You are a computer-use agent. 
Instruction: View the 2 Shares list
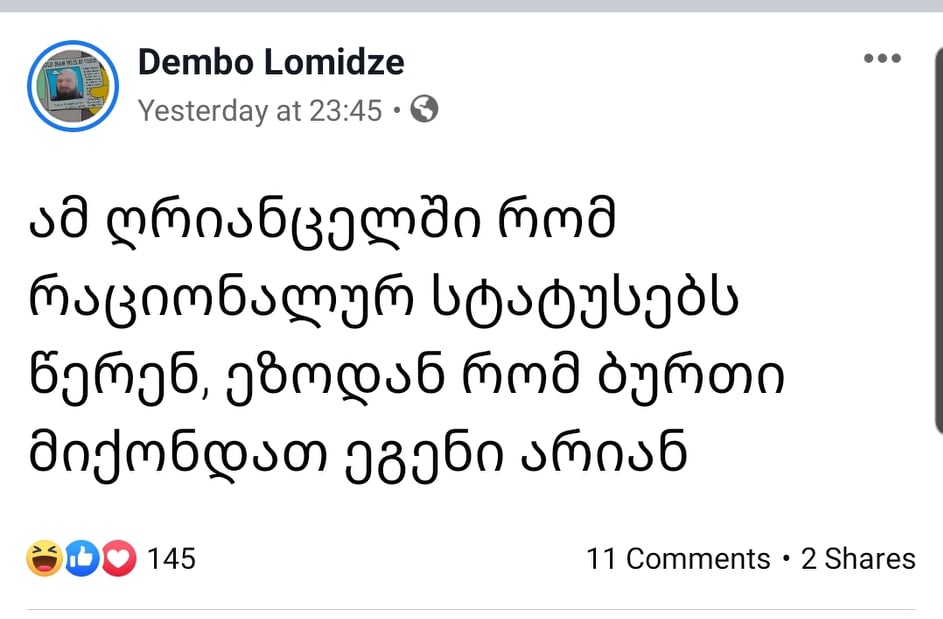(x=858, y=559)
